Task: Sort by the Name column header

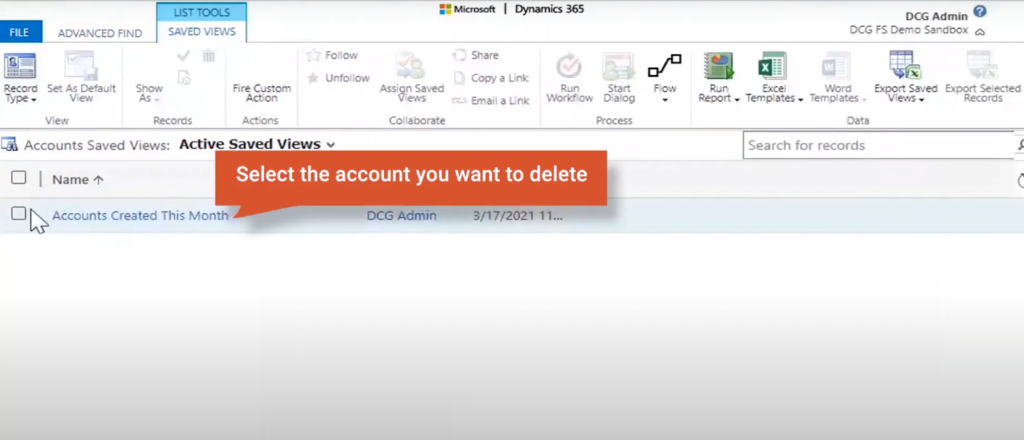Action: (x=78, y=180)
